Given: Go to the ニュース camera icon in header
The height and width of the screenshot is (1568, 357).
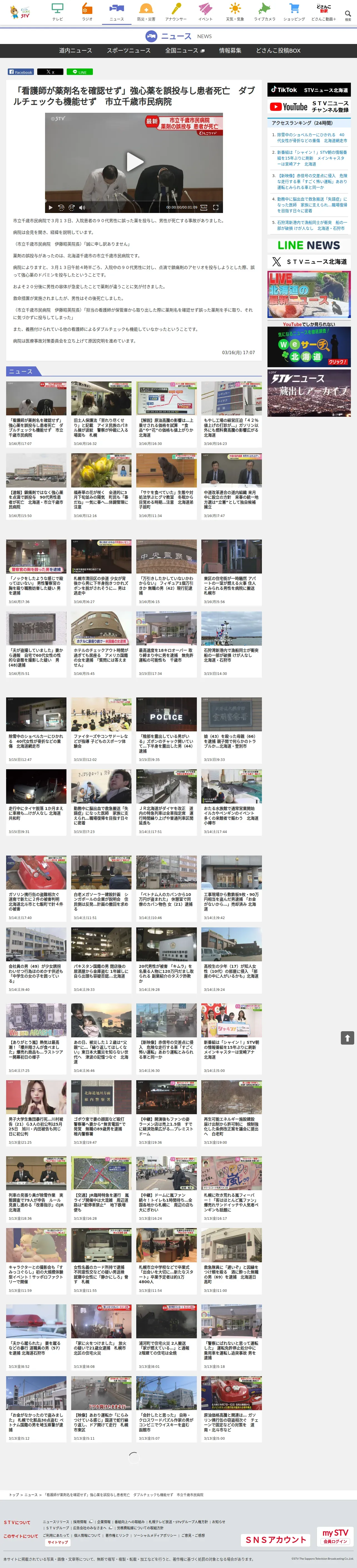Looking at the screenshot, I should [x=116, y=11].
